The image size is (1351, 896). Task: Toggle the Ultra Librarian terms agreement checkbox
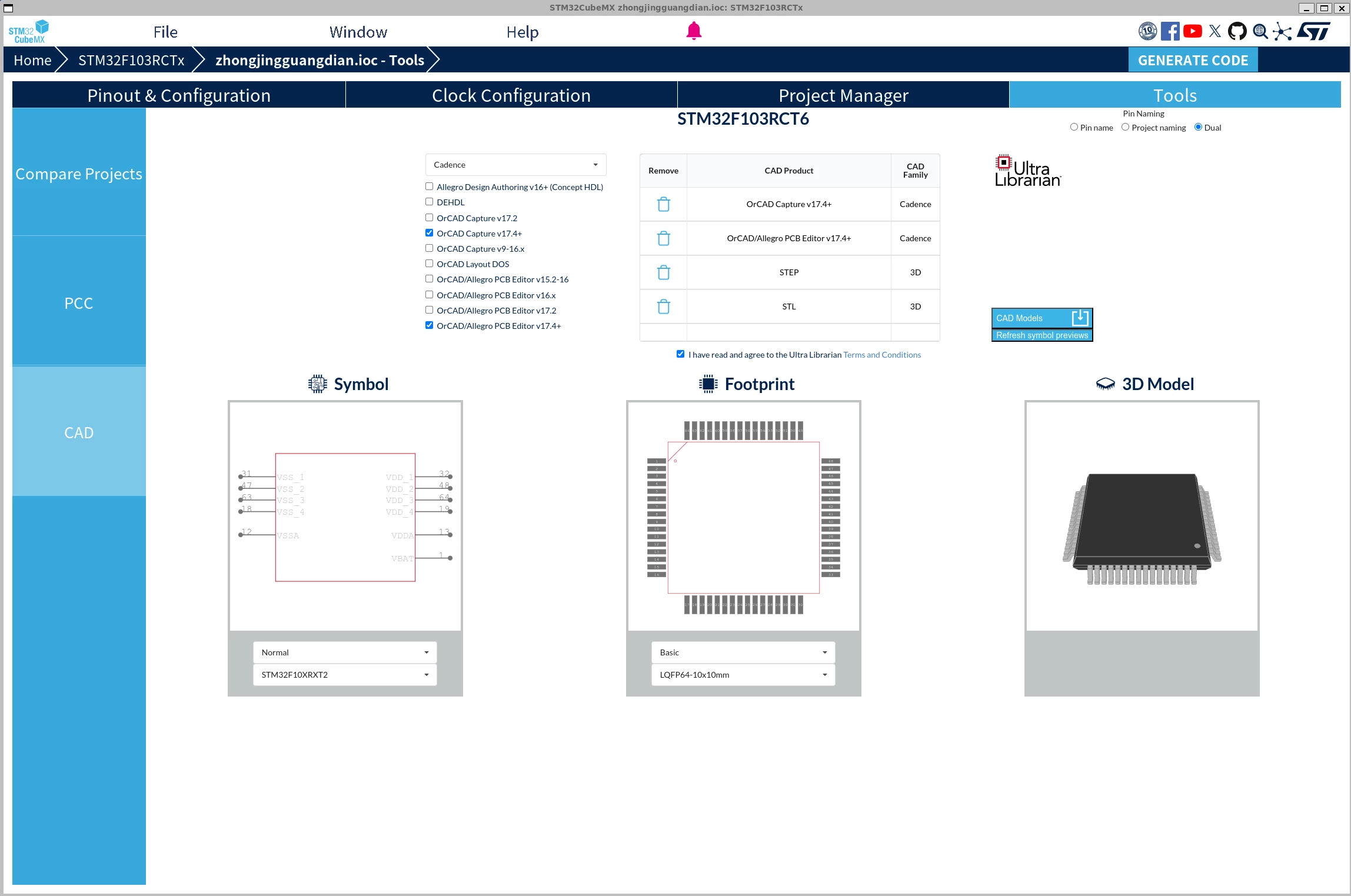point(680,354)
